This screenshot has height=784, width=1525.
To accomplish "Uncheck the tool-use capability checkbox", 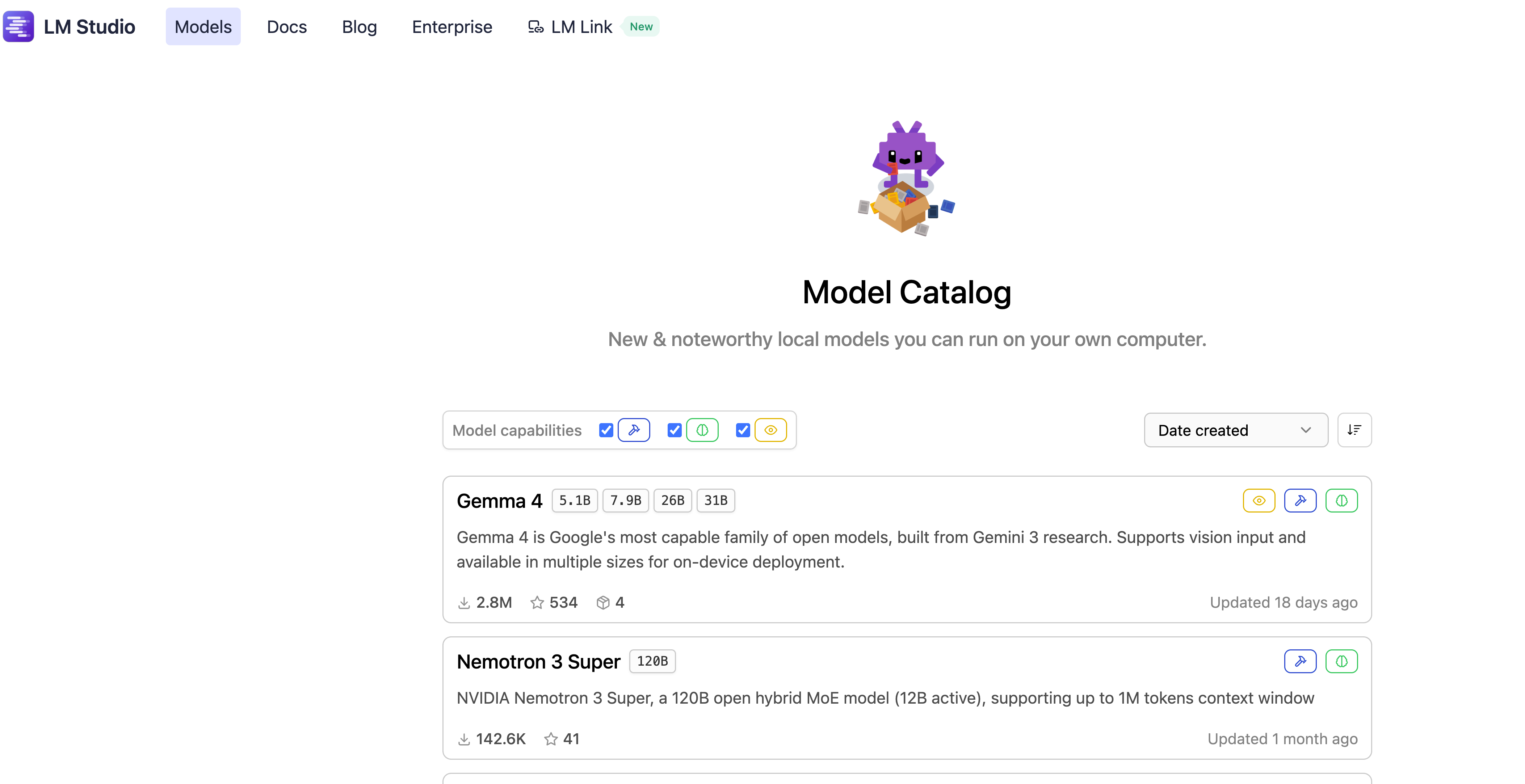I will tap(606, 430).
